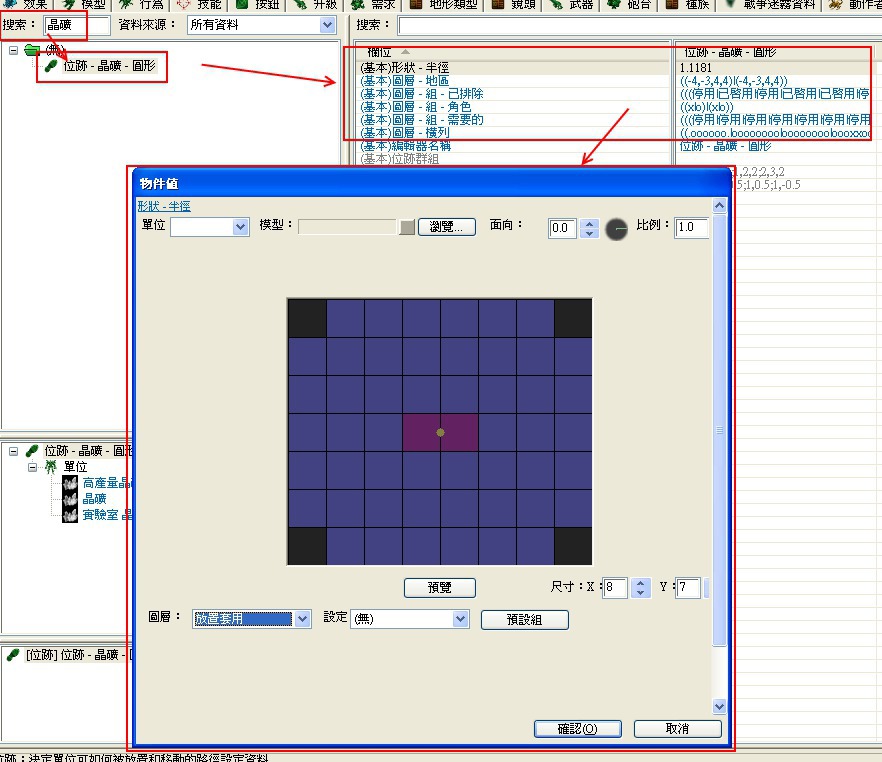This screenshot has height=762, width=882.
Task: Click the black bottom-right corner grid cell
Action: coord(573,546)
